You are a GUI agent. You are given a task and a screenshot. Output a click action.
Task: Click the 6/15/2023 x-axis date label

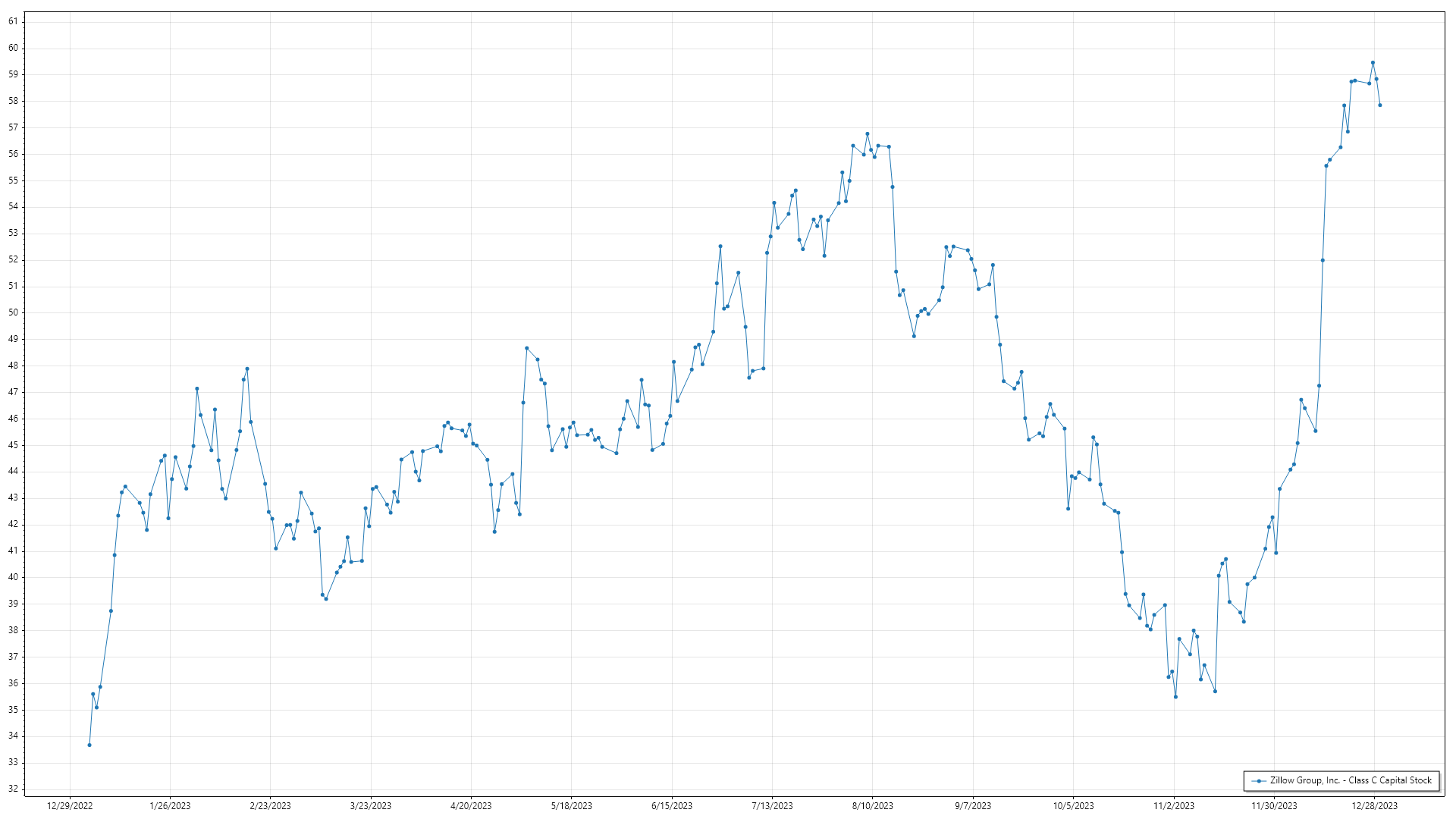point(672,806)
